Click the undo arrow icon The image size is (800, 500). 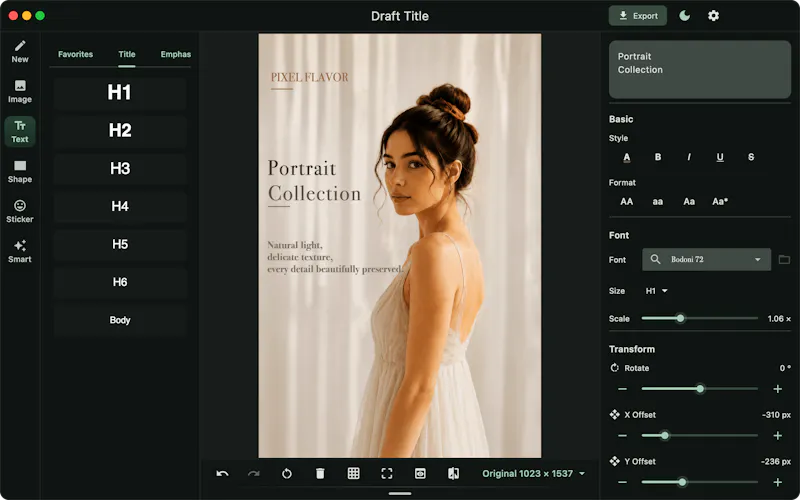[x=222, y=473]
